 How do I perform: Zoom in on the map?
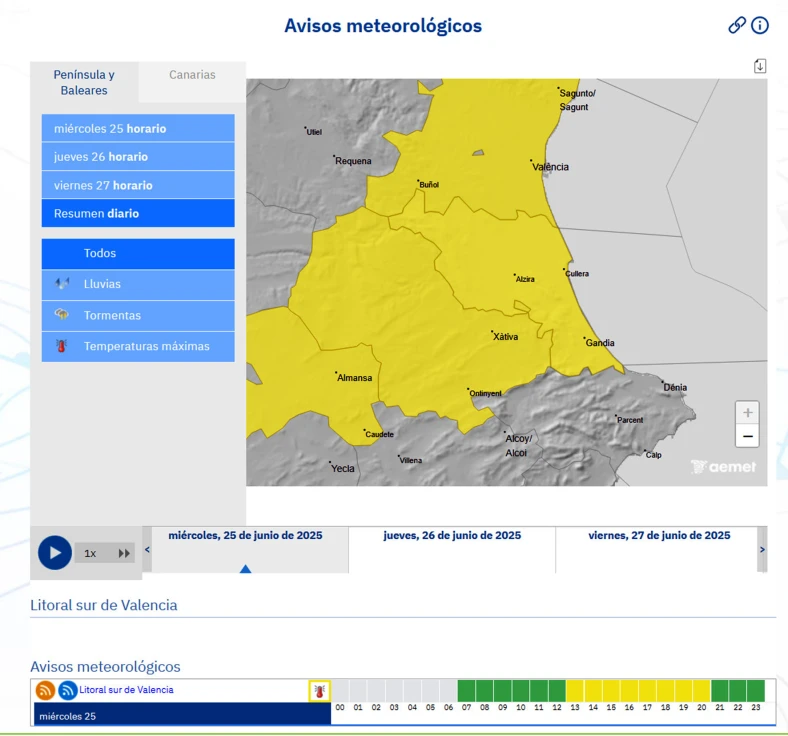(747, 412)
